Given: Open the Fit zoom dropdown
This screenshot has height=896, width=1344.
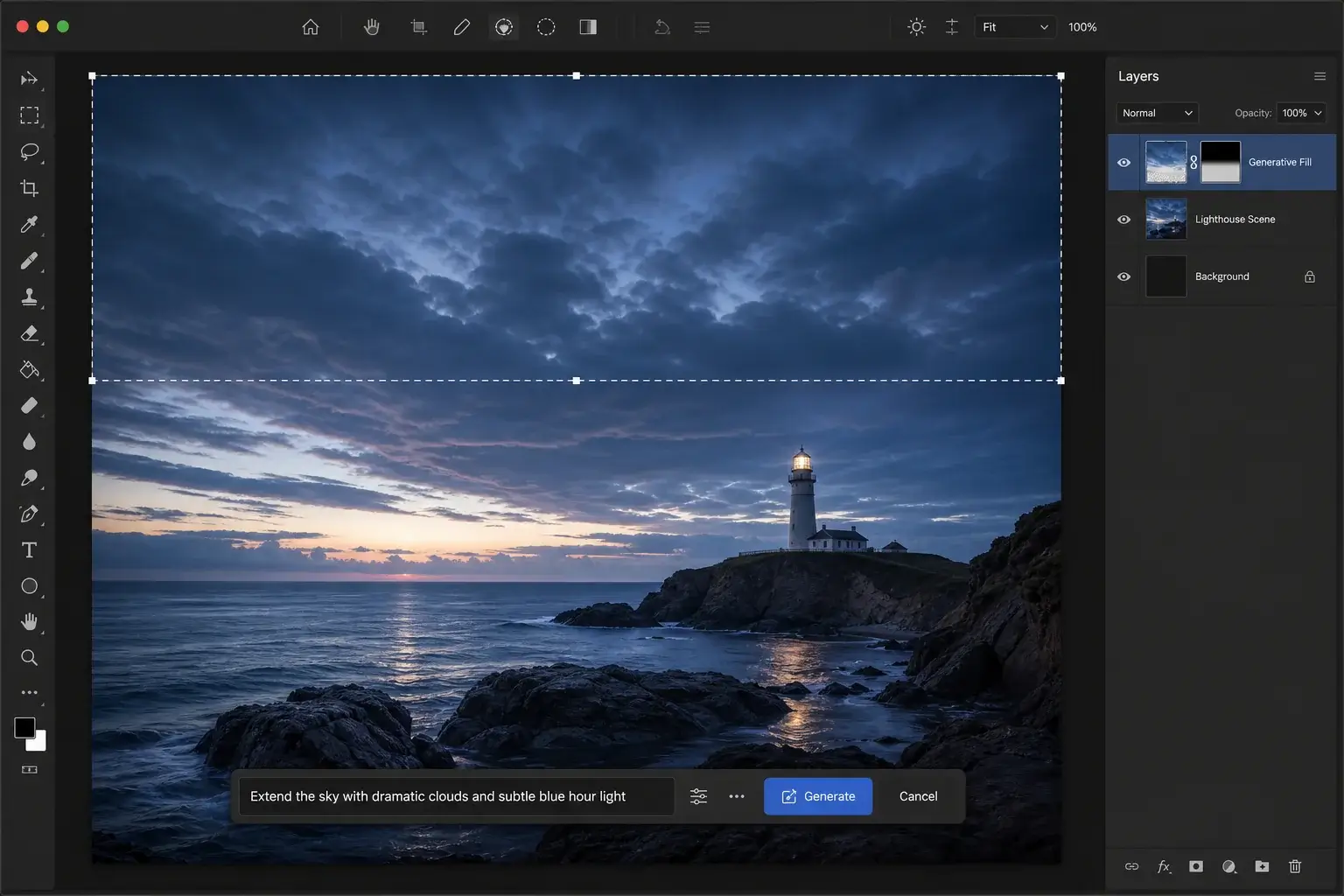Looking at the screenshot, I should (x=1015, y=27).
